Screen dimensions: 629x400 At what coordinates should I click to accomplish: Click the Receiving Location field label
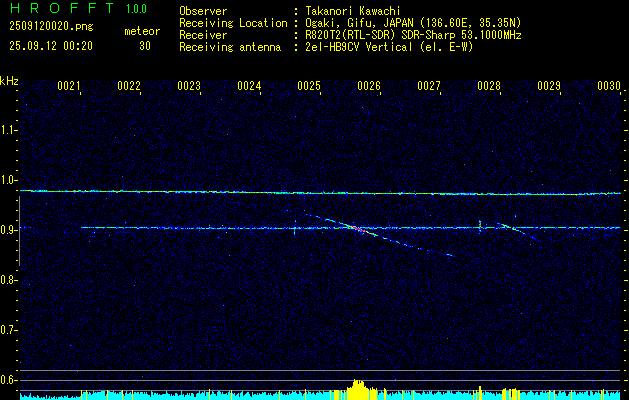(x=233, y=23)
